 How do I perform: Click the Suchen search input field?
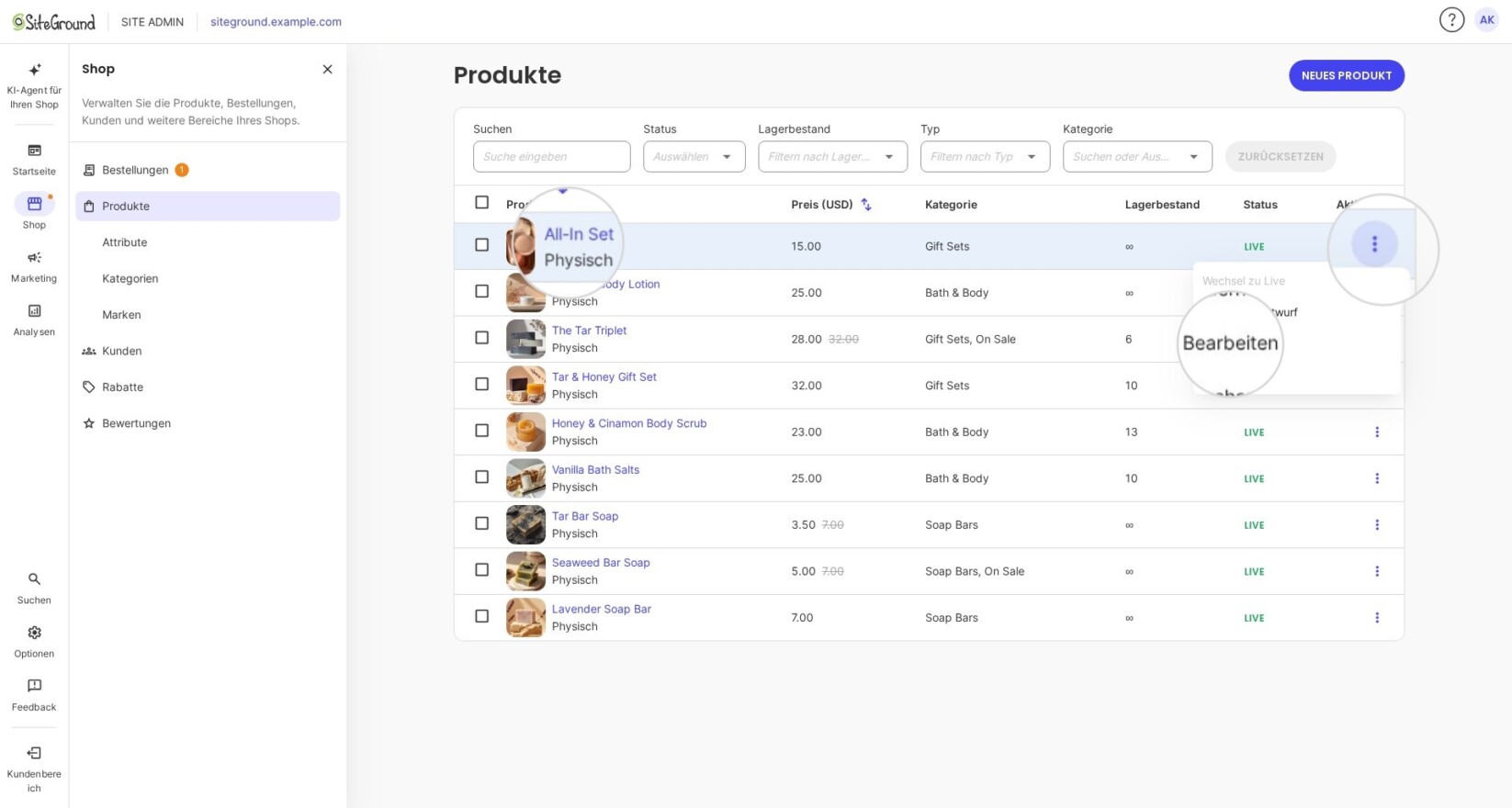point(551,157)
